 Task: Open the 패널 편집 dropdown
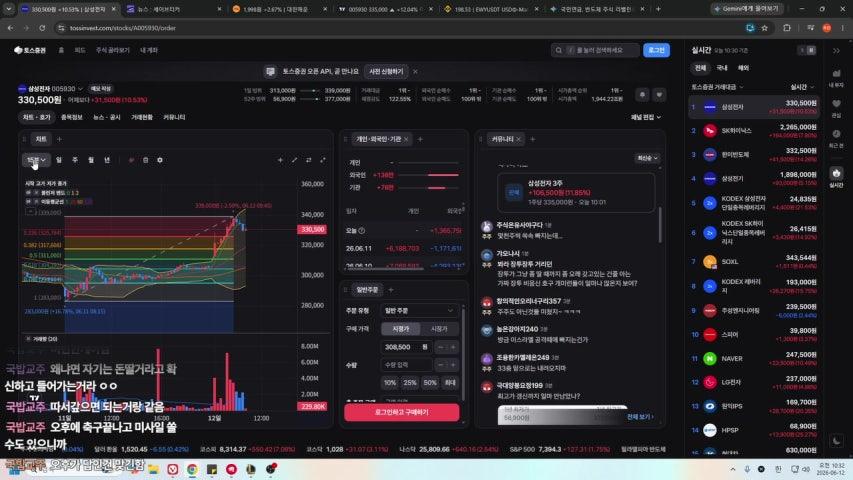pyautogui.click(x=646, y=117)
